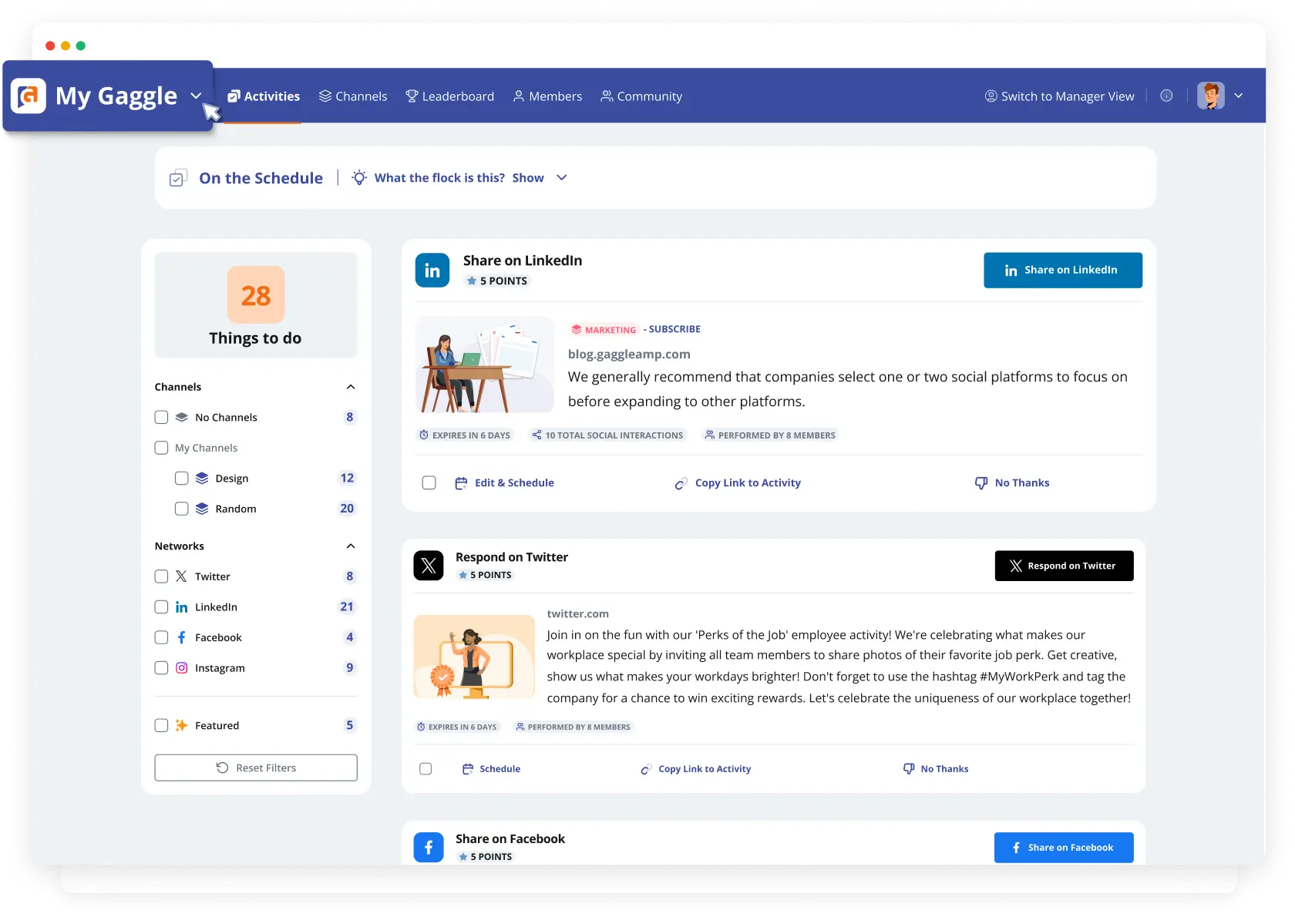
Task: Click the Twitter X activity card logo
Action: click(x=429, y=566)
